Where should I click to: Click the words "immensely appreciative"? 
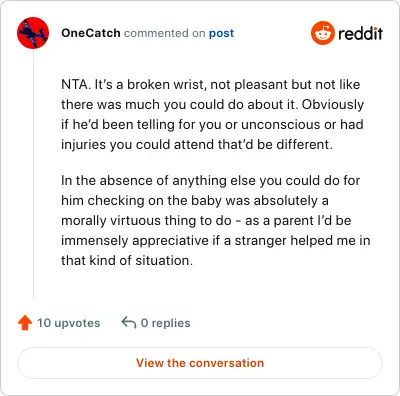coord(135,240)
